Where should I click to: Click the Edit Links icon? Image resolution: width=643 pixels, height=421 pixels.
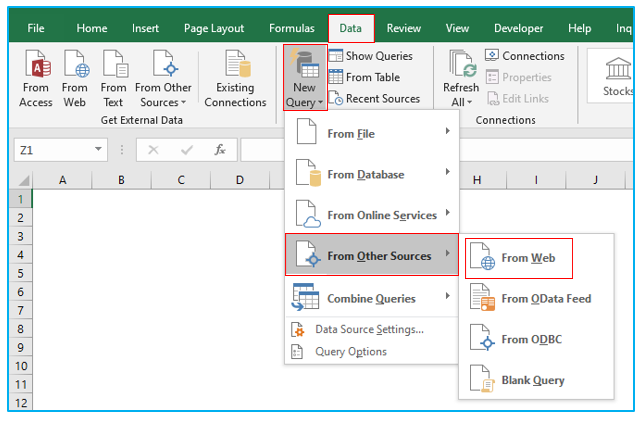[x=493, y=98]
